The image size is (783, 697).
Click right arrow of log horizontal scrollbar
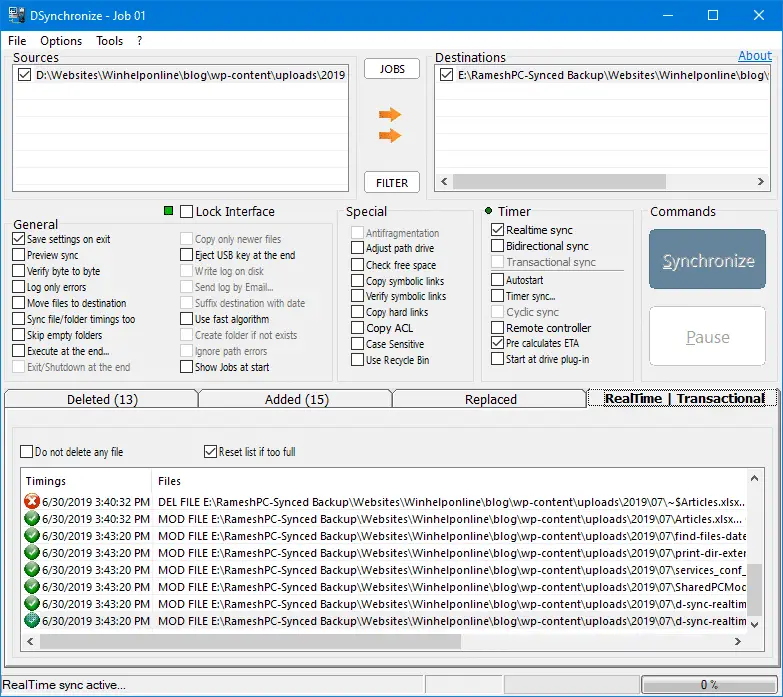(x=738, y=642)
